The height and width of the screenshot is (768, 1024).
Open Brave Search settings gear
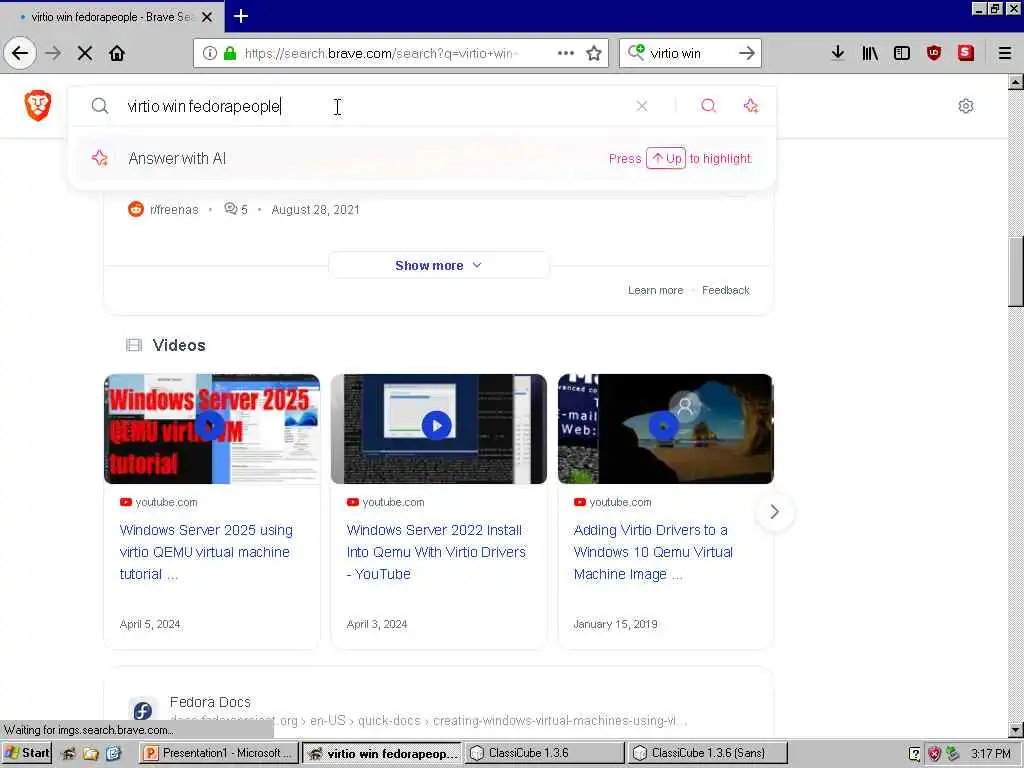(x=966, y=106)
